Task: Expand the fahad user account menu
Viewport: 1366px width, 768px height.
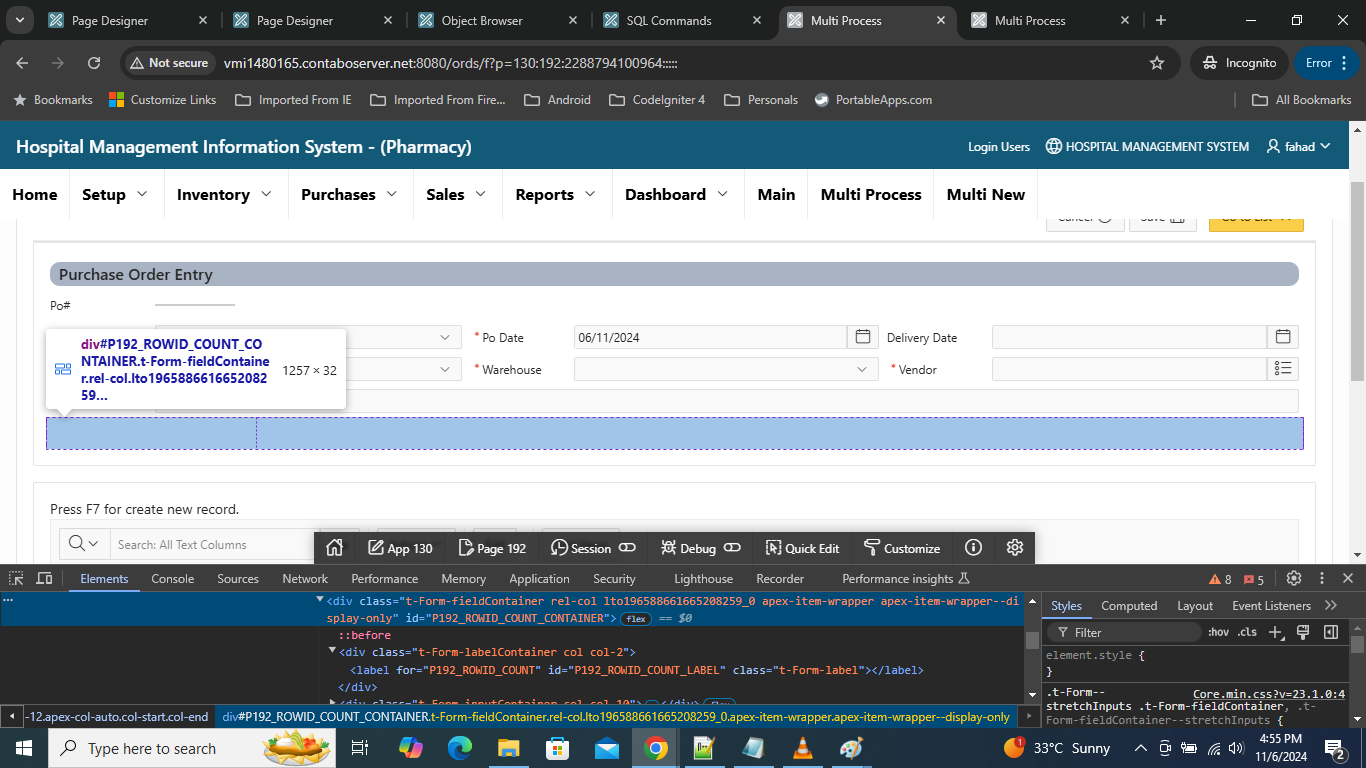Action: [x=1298, y=146]
